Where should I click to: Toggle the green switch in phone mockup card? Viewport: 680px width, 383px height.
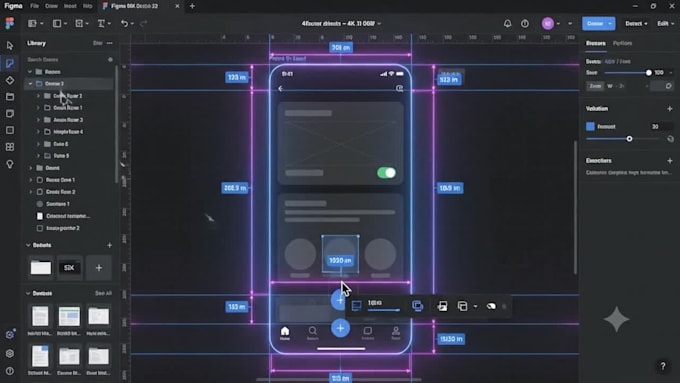386,173
